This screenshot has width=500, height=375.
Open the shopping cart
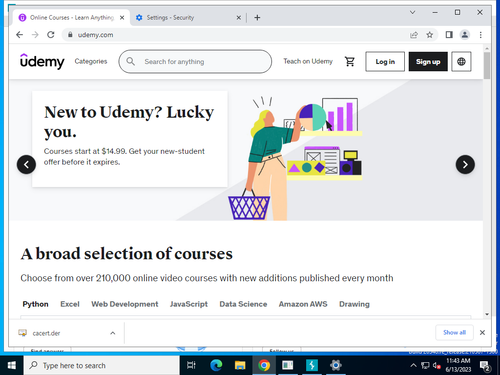pos(350,61)
